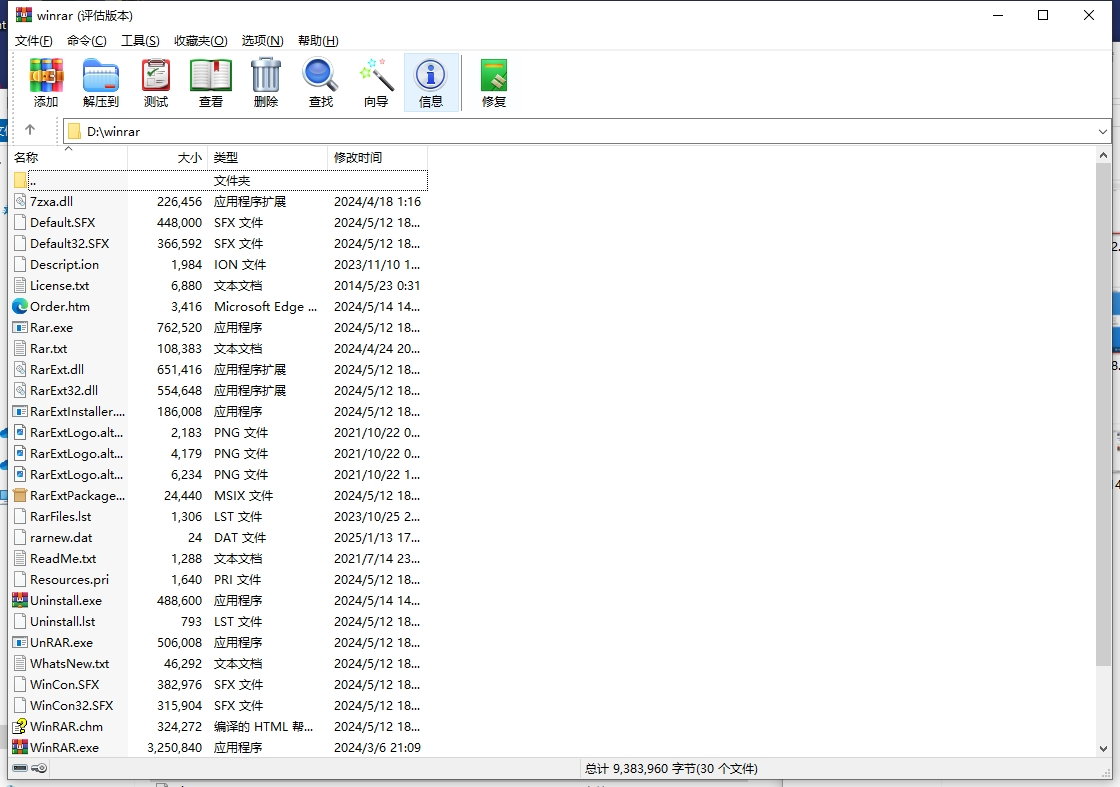Click the 46,292 size value
This screenshot has height=787, width=1120.
tap(183, 663)
